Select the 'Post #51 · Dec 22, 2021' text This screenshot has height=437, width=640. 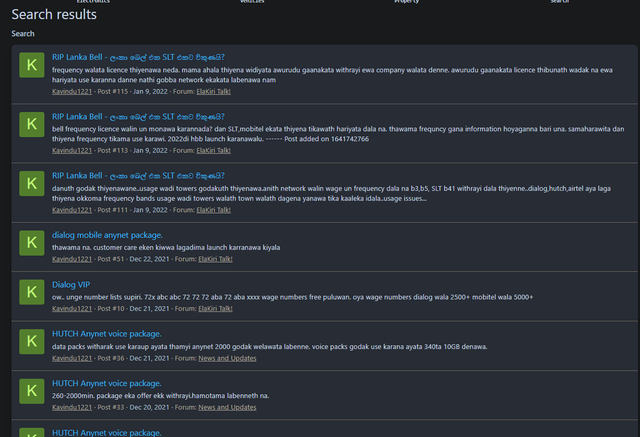click(x=133, y=259)
